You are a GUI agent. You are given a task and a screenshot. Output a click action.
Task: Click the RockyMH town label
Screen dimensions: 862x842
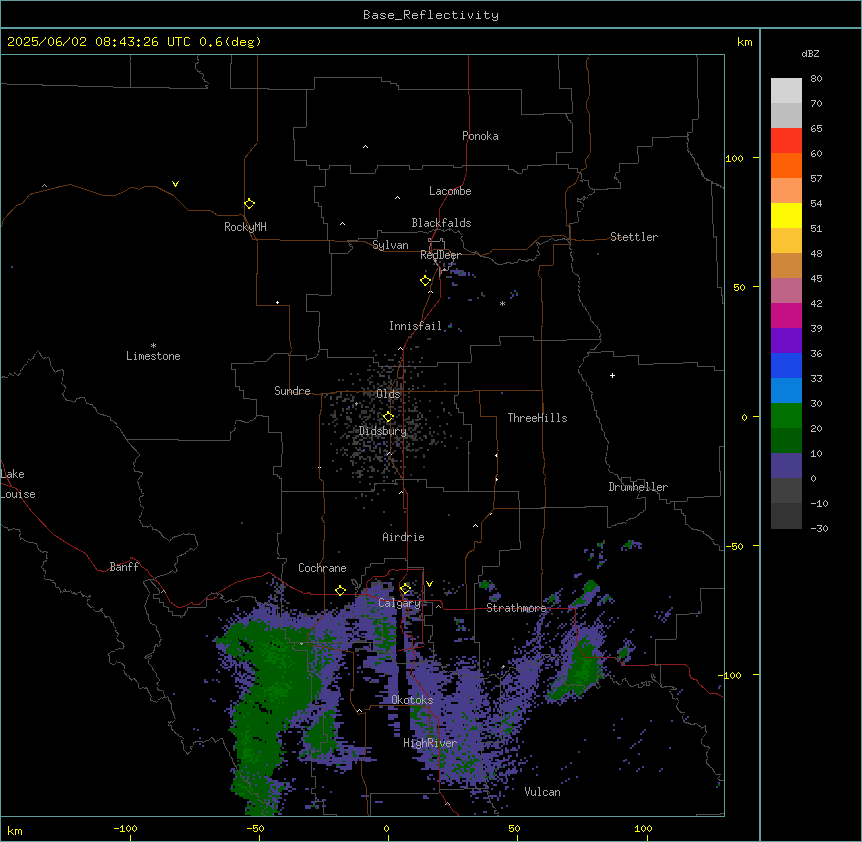point(245,227)
